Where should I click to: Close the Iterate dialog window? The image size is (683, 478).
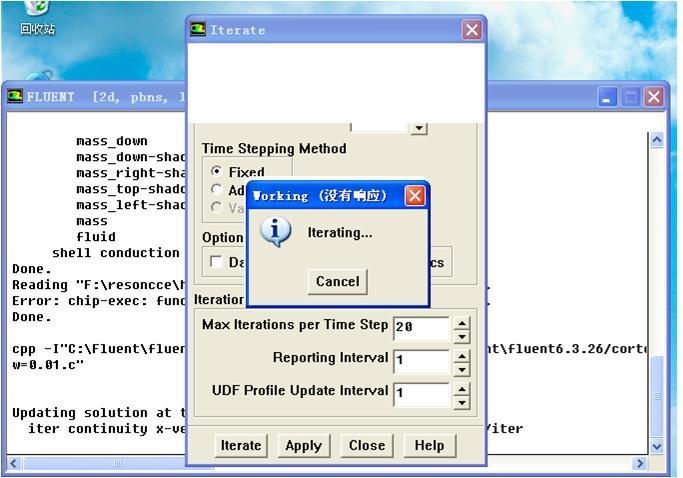[472, 30]
